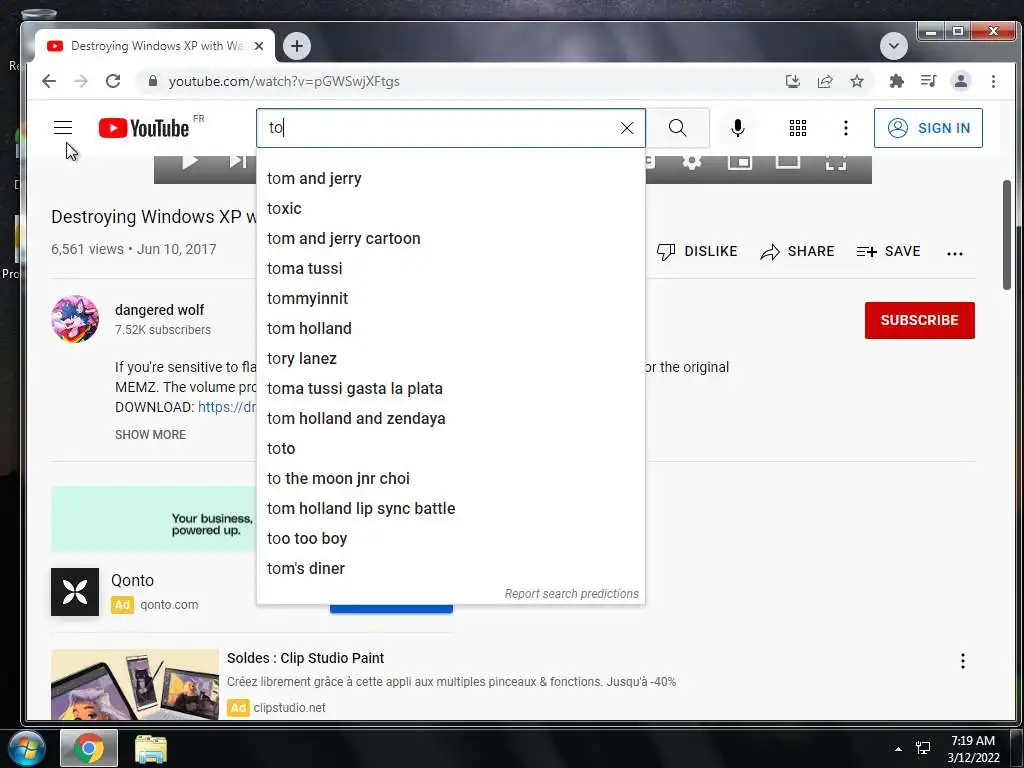Skip to next video
This screenshot has width=1024, height=768.
click(x=238, y=161)
